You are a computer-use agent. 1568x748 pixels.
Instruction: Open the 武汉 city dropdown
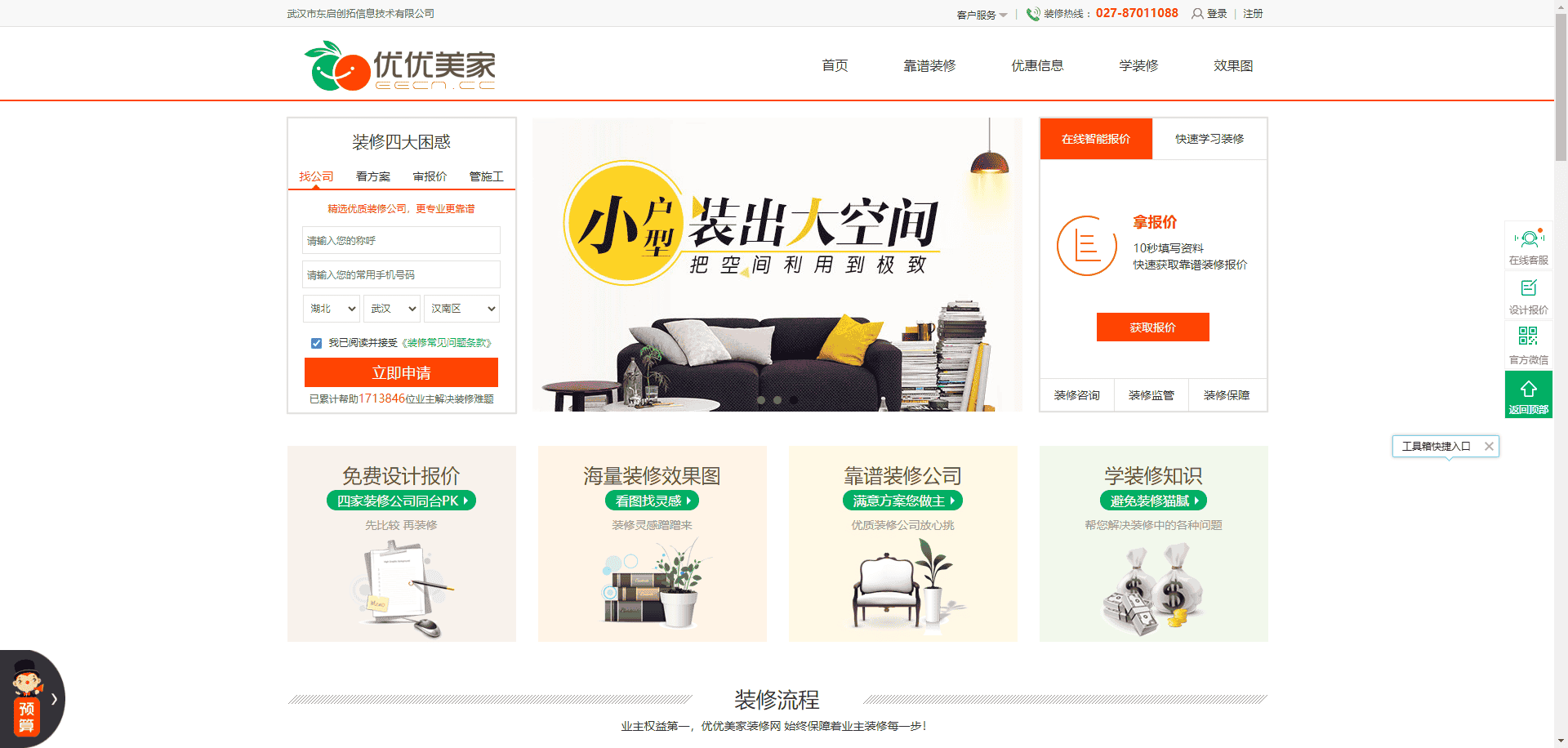click(x=392, y=309)
